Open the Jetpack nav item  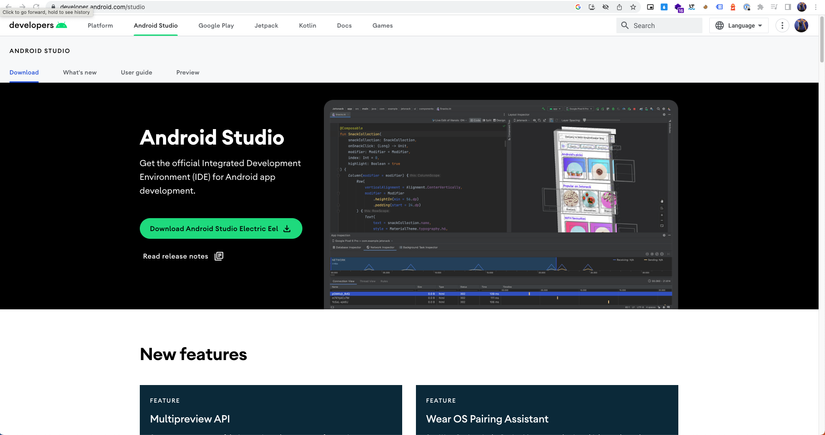coord(266,25)
